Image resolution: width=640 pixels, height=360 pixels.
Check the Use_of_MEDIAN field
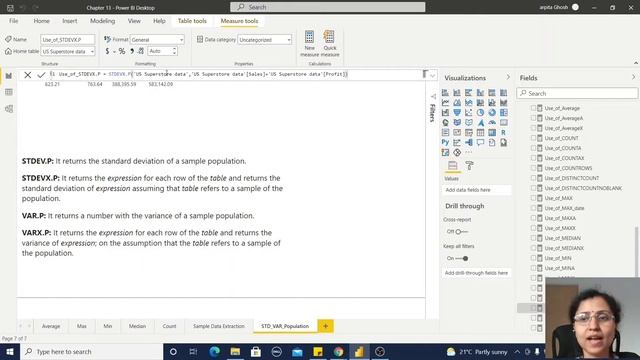[533, 238]
